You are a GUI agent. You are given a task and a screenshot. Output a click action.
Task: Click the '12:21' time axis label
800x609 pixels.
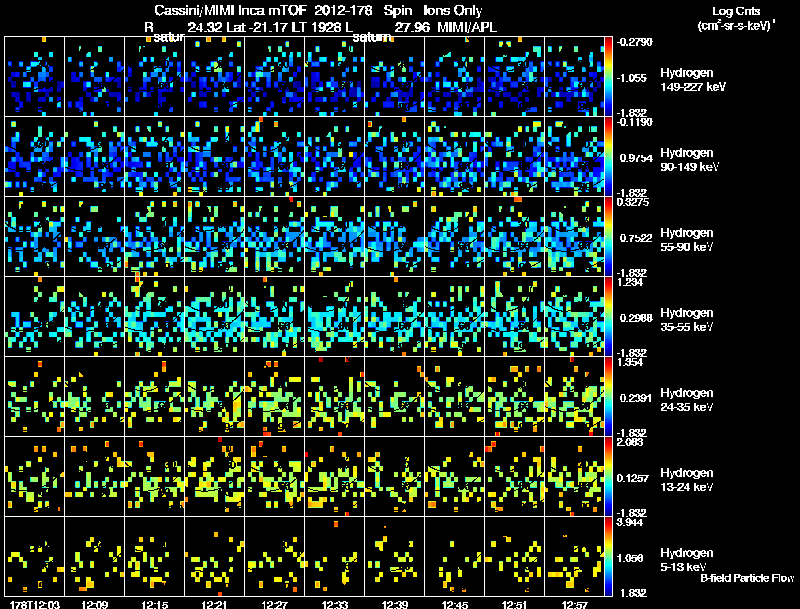[x=214, y=604]
